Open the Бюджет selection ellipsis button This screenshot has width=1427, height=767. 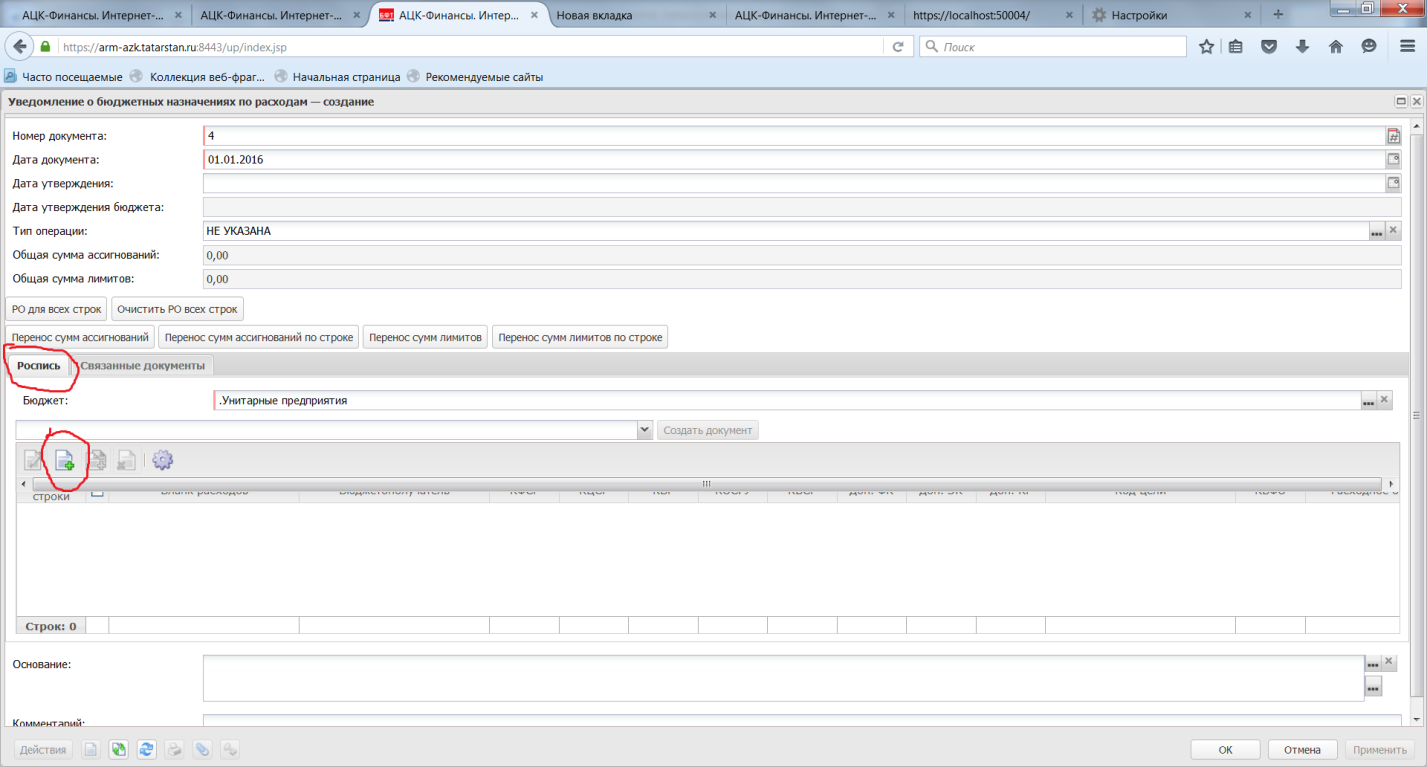[x=1368, y=401]
